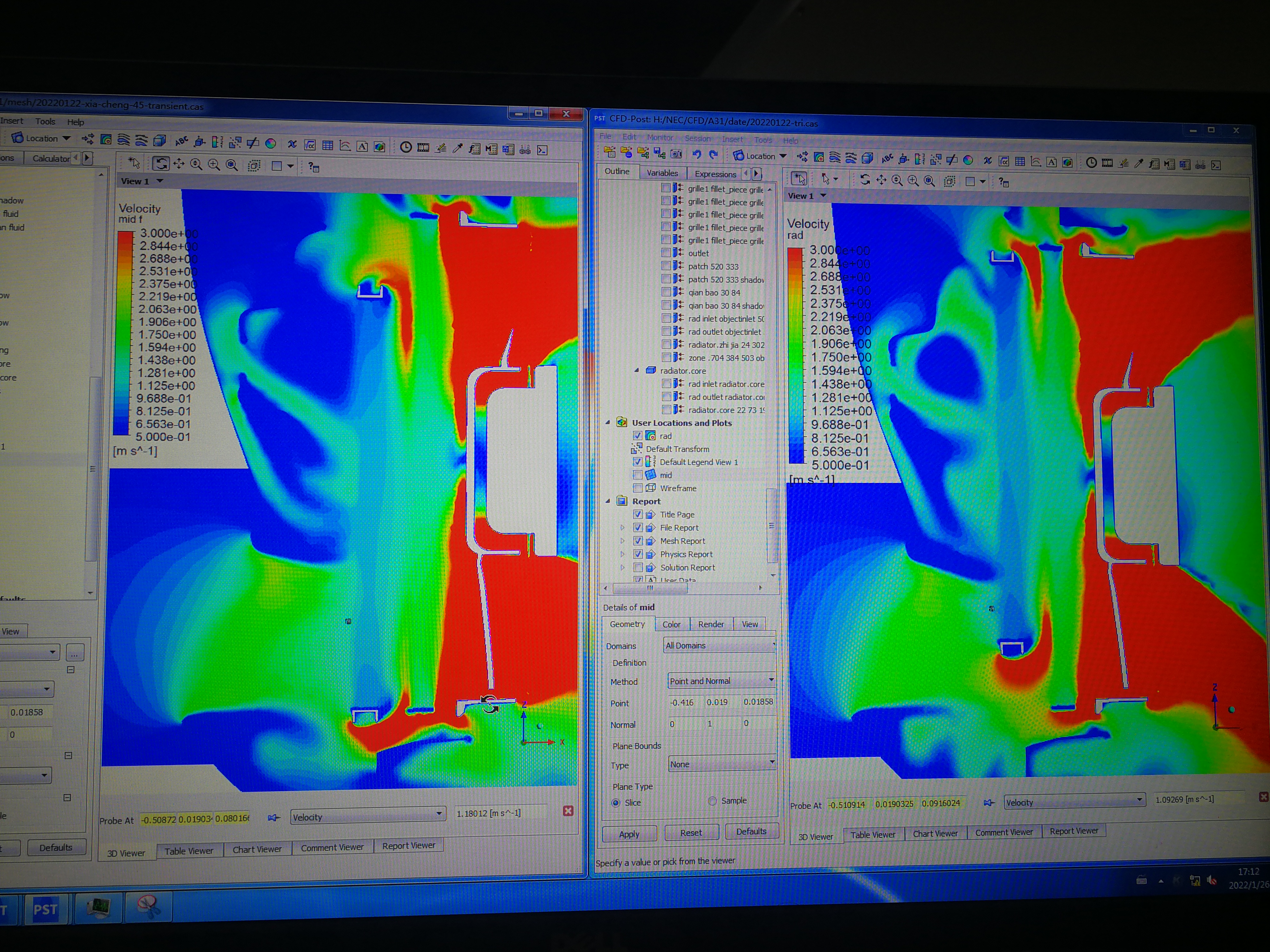Enable the Wireframe checkbox
This screenshot has height=952, width=1270.
[637, 488]
